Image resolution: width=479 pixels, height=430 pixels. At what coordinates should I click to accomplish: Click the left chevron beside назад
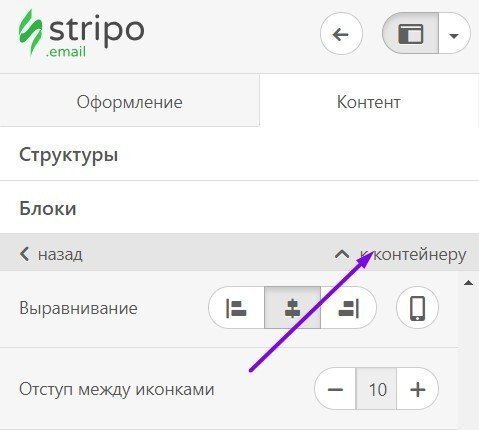pyautogui.click(x=24, y=254)
